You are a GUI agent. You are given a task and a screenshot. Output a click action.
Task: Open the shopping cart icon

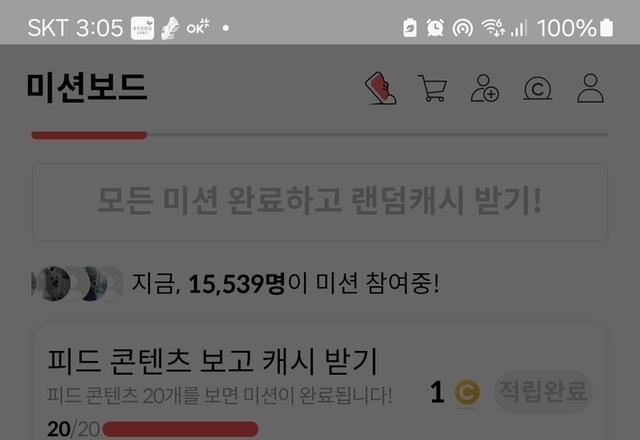coord(432,88)
